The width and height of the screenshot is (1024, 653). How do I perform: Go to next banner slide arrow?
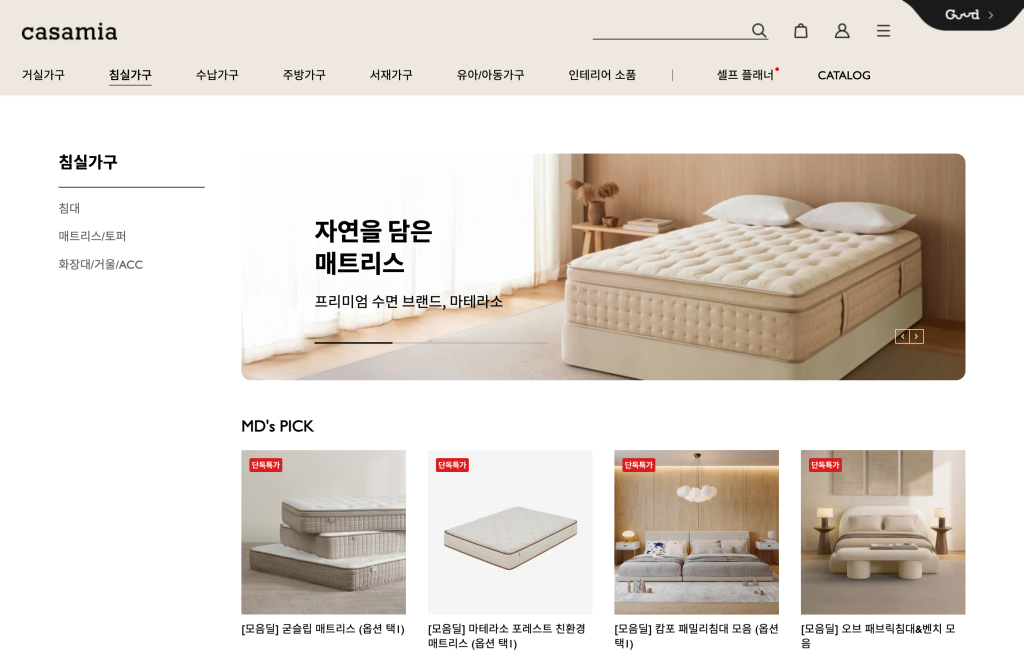coord(916,336)
